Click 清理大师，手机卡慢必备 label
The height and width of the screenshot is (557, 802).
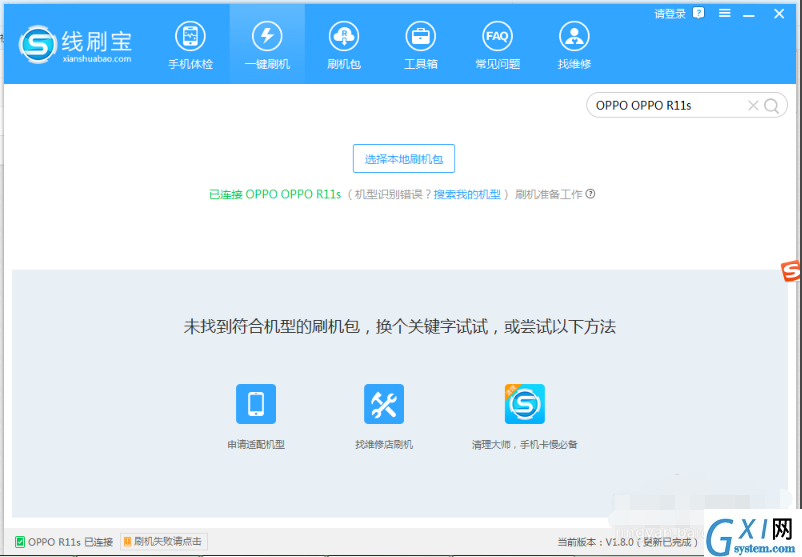(x=525, y=444)
